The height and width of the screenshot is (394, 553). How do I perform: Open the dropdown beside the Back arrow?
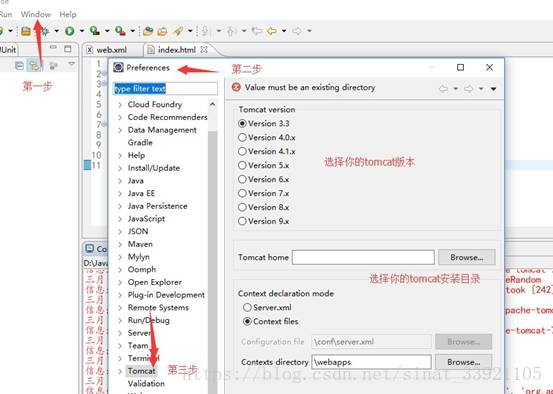click(284, 31)
